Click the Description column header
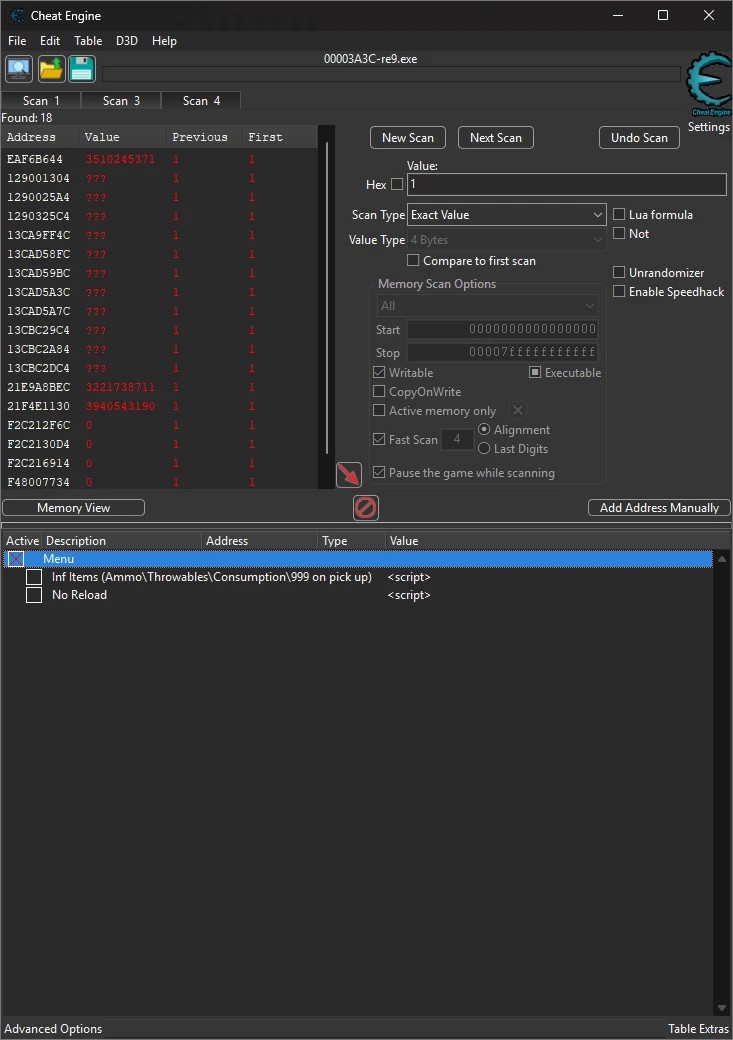Screen dimensions: 733x1040 (x=121, y=541)
